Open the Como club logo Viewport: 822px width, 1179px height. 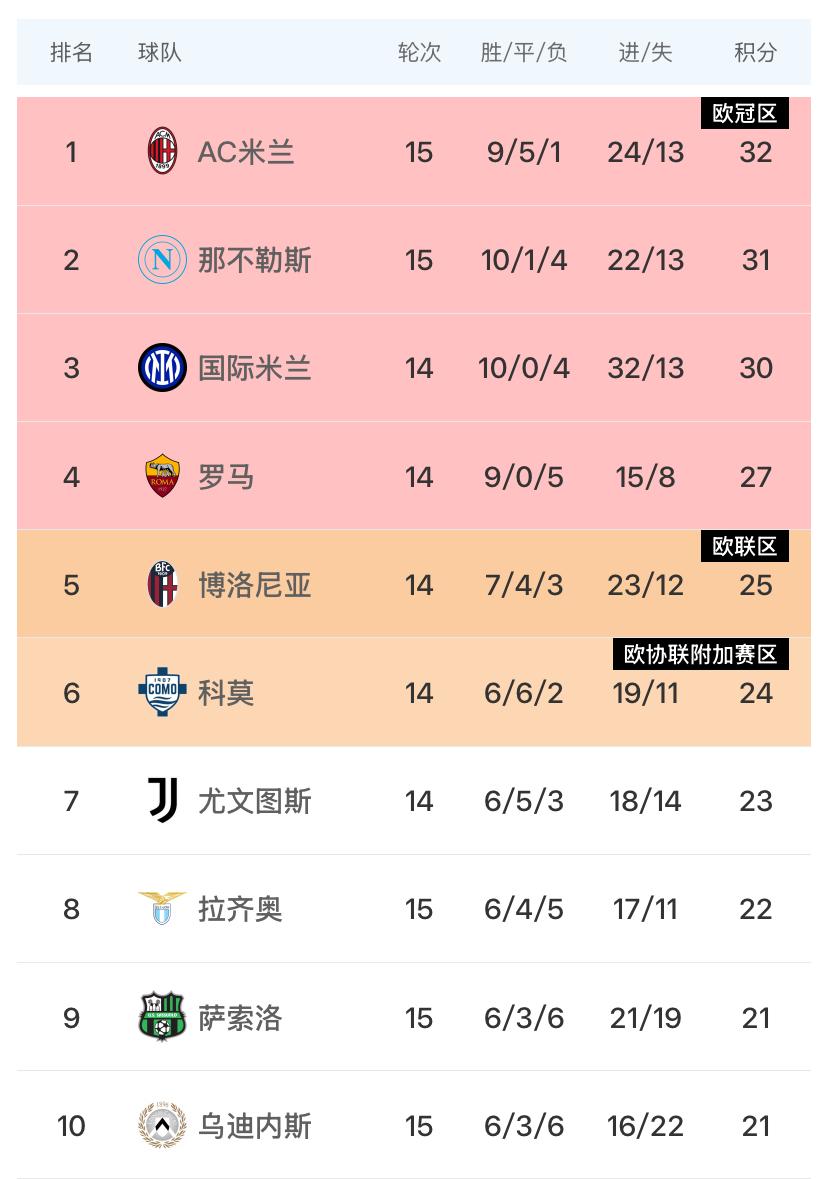(162, 692)
